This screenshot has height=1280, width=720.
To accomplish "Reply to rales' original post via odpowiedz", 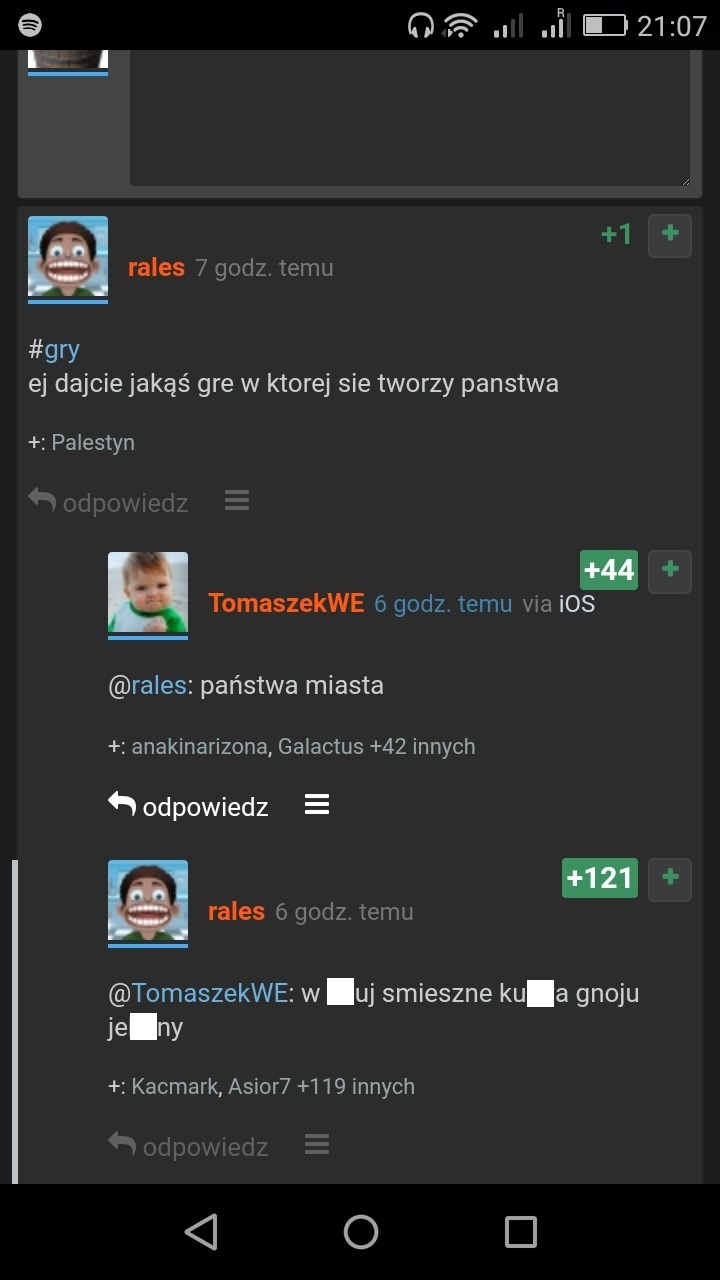I will coord(108,501).
